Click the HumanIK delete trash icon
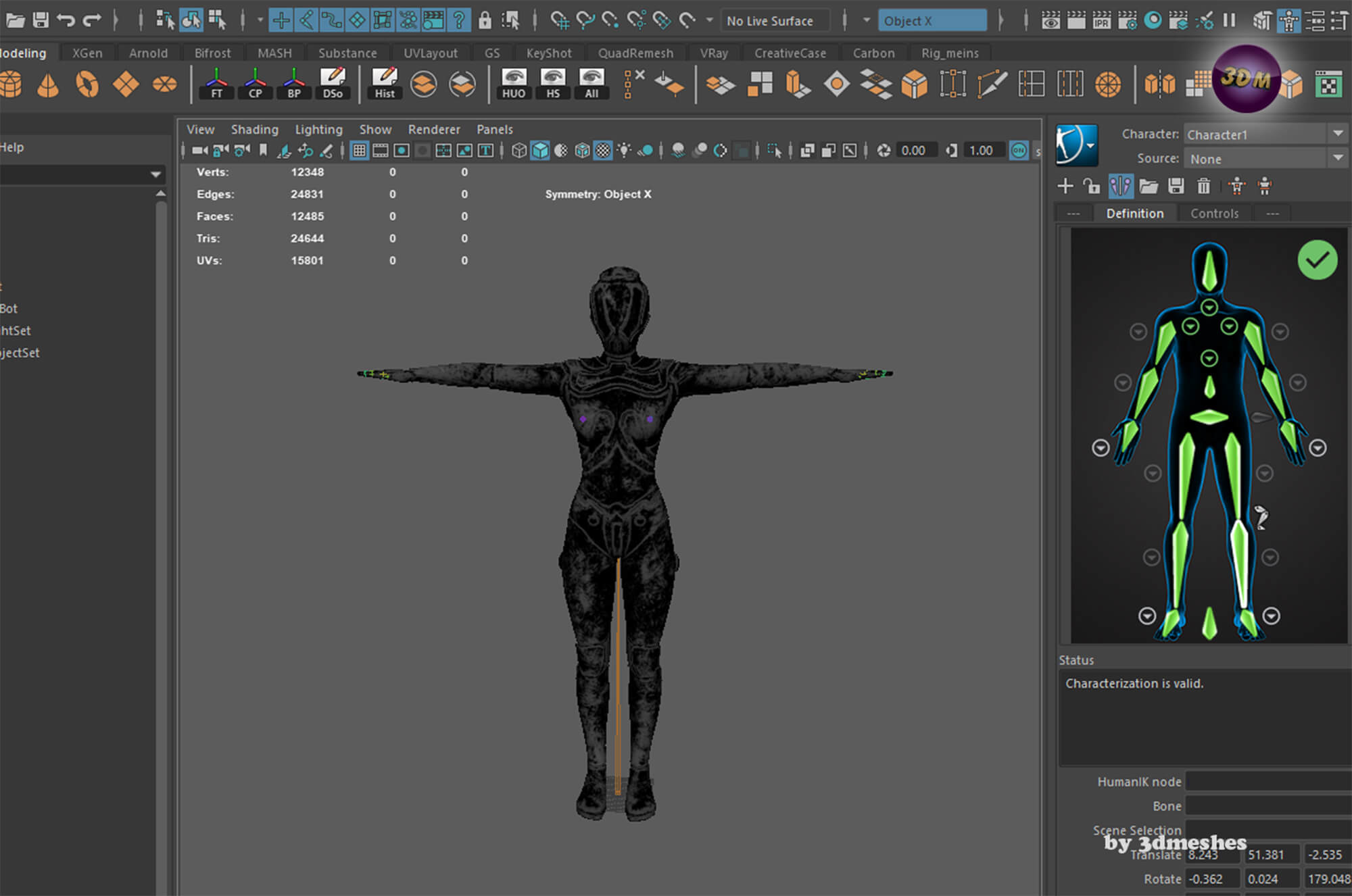The width and height of the screenshot is (1352, 896). coord(1203,186)
